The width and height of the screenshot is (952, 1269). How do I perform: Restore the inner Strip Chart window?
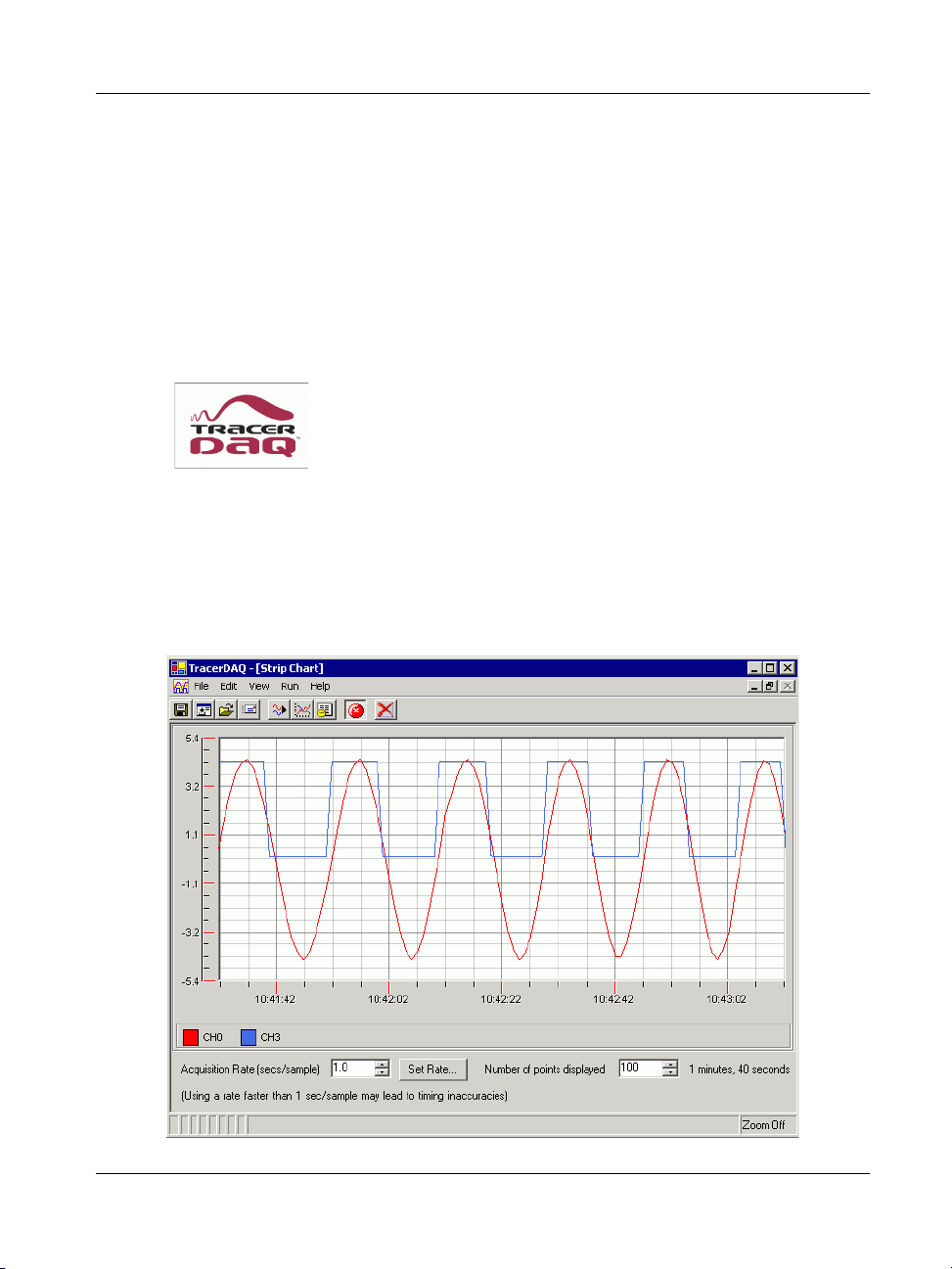[x=771, y=687]
